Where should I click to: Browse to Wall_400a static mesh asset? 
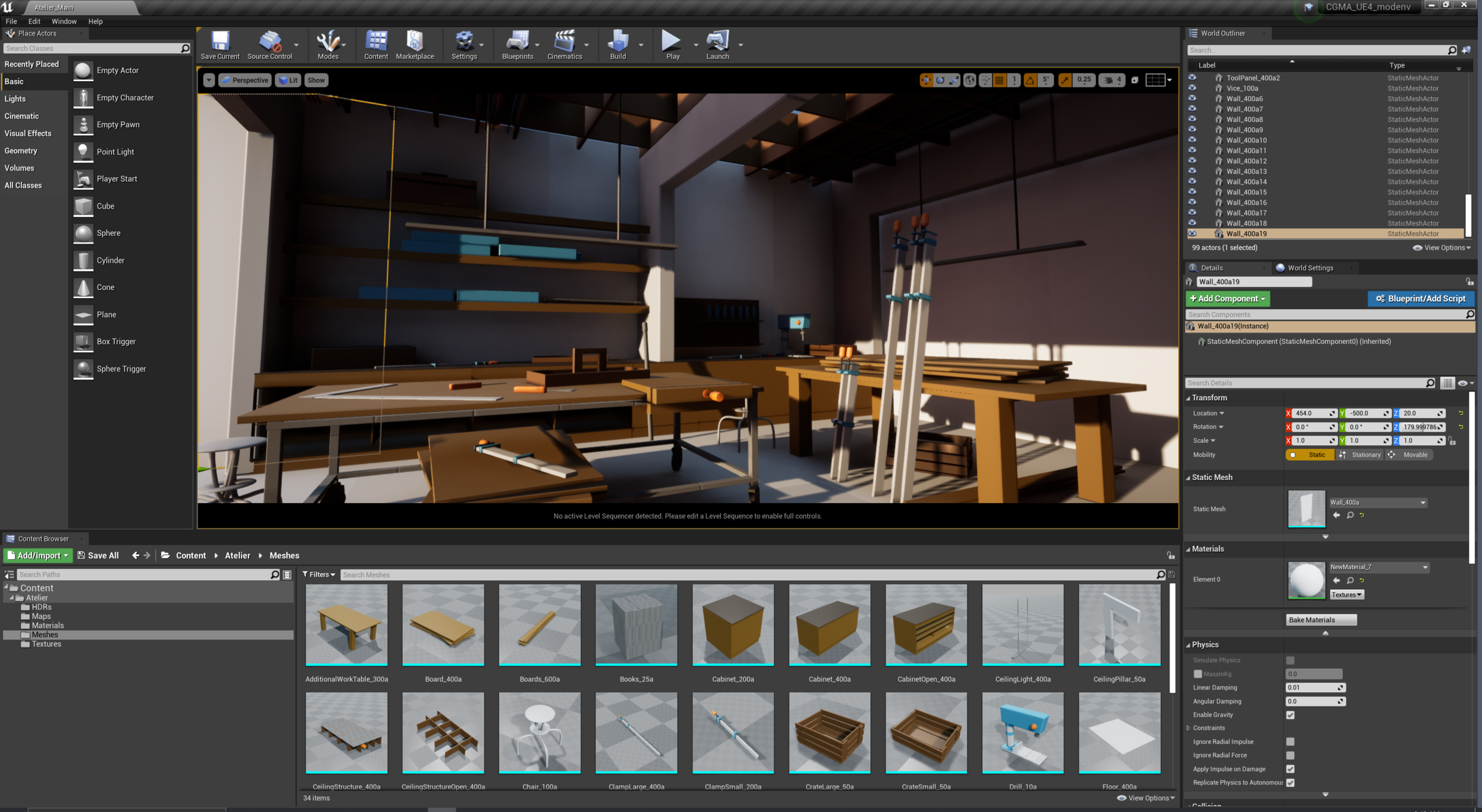pyautogui.click(x=1350, y=515)
